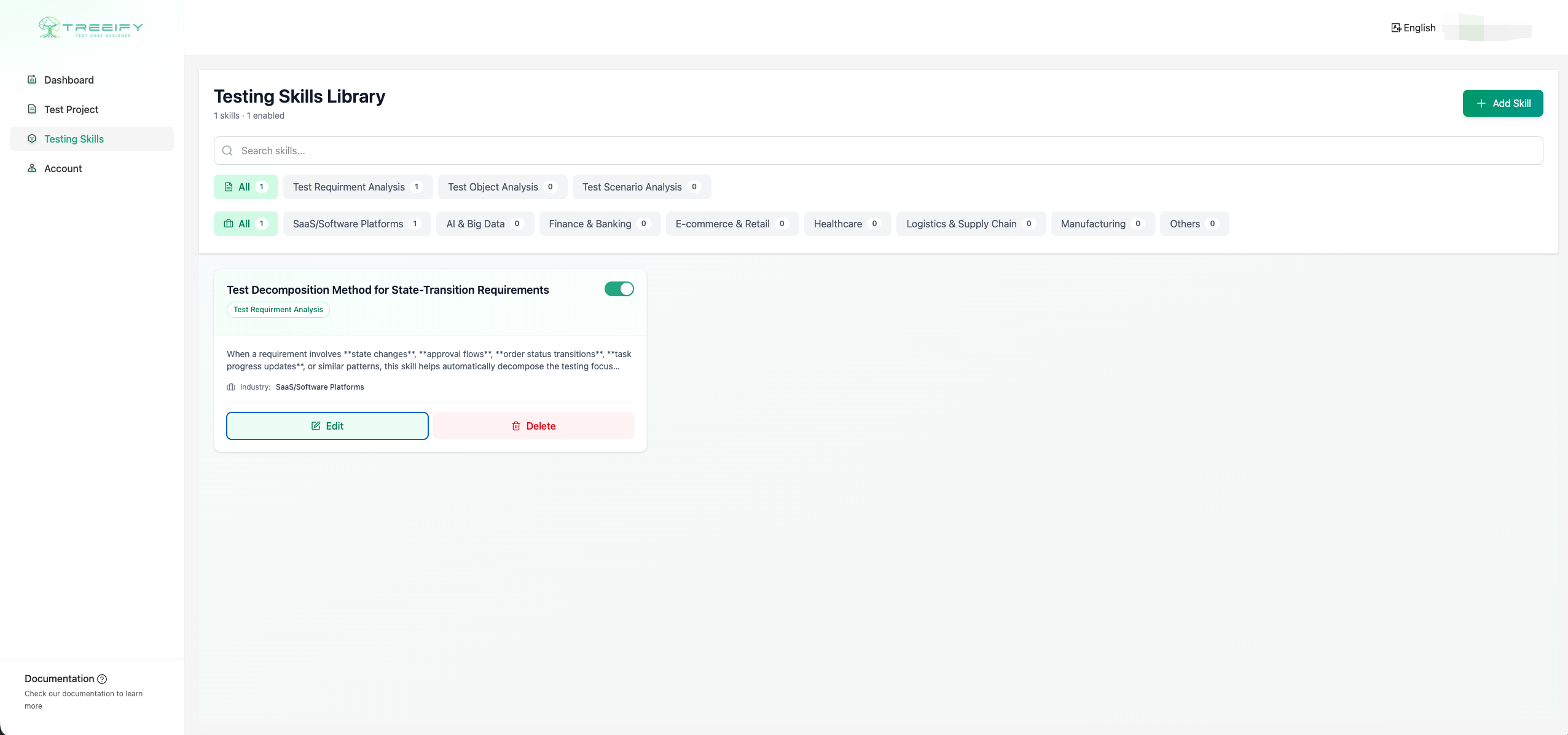
Task: Click the Test Requirment Analysis card tag
Action: [x=278, y=310]
